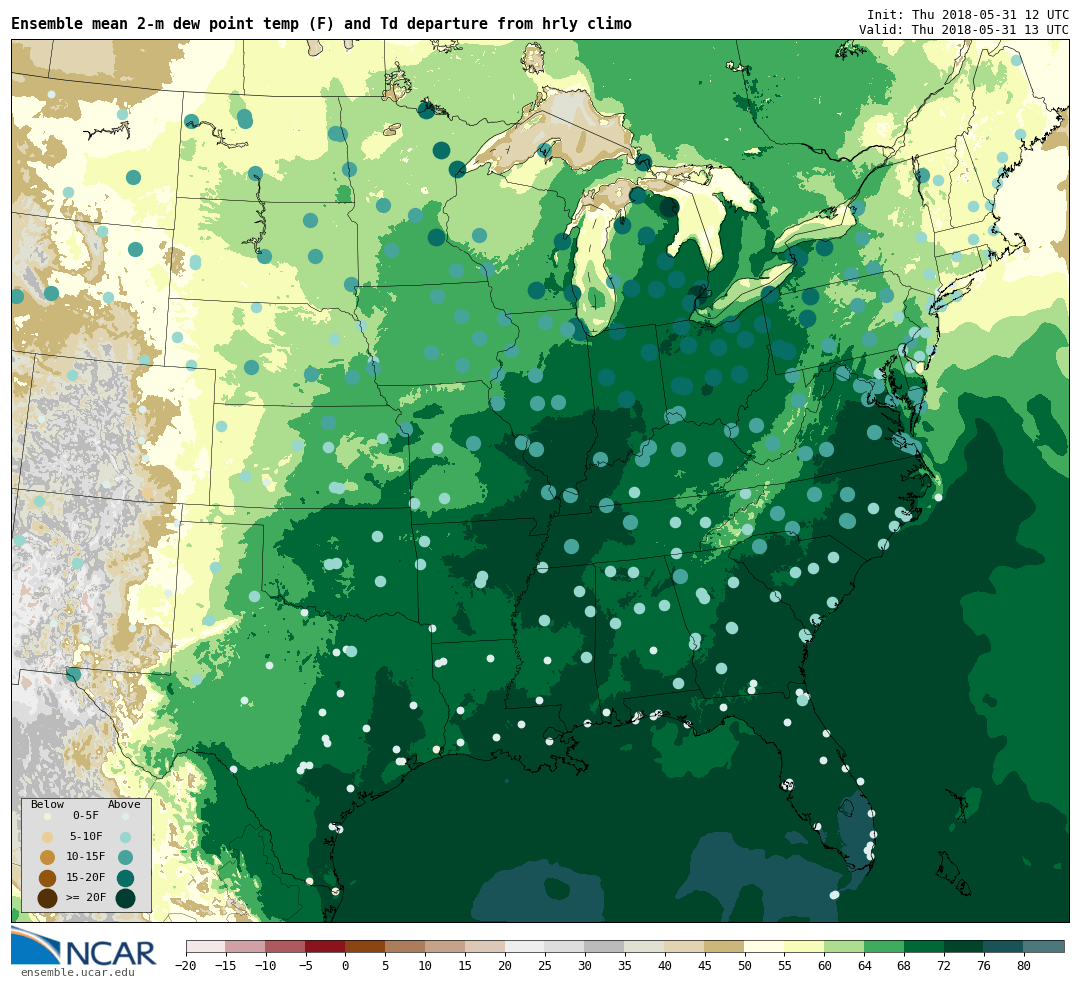This screenshot has height=985, width=1080.
Task: Pick the 72 to 76 darkest green swatch
Action: [965, 946]
